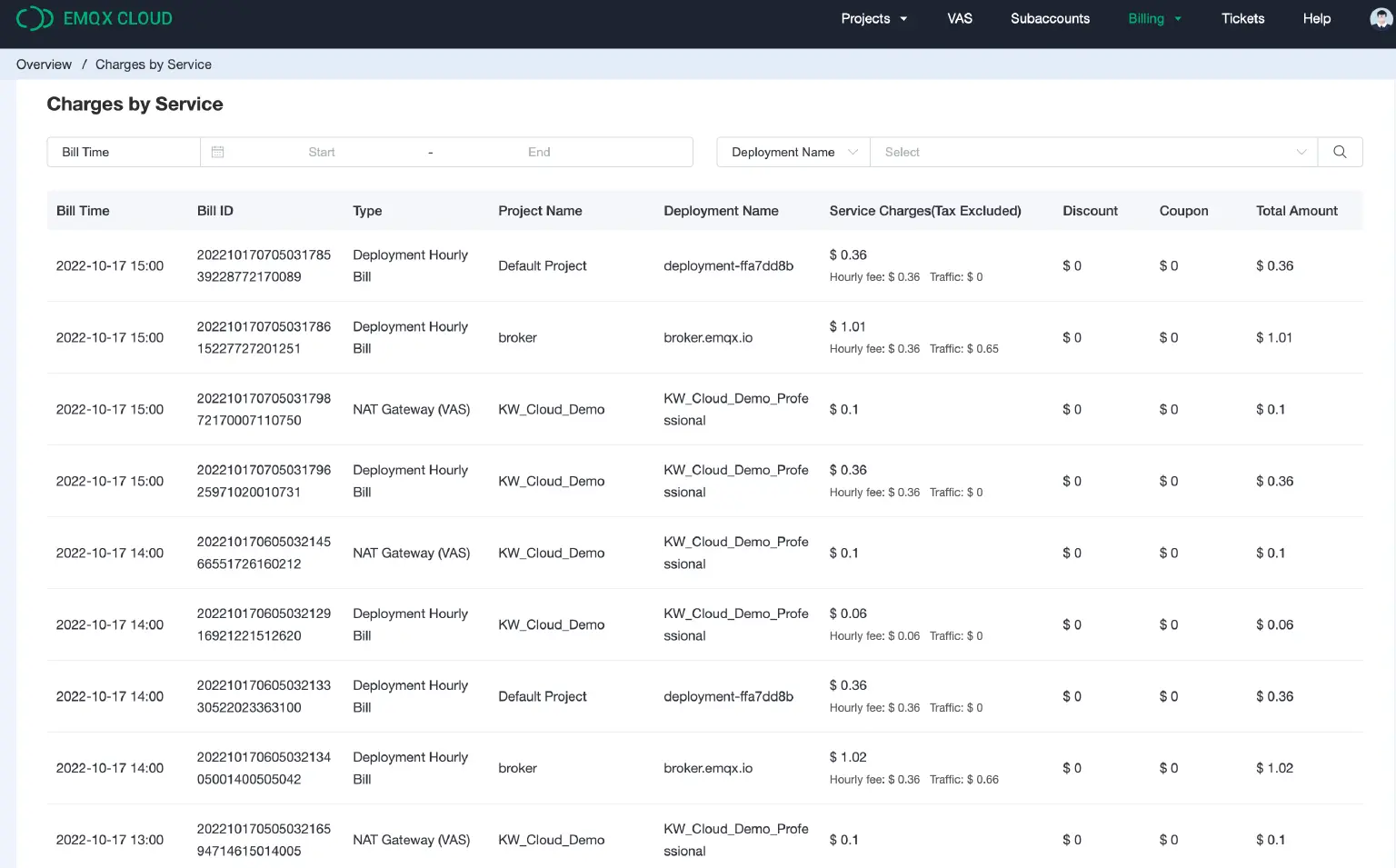Click the Charges by Service breadcrumb

154,64
